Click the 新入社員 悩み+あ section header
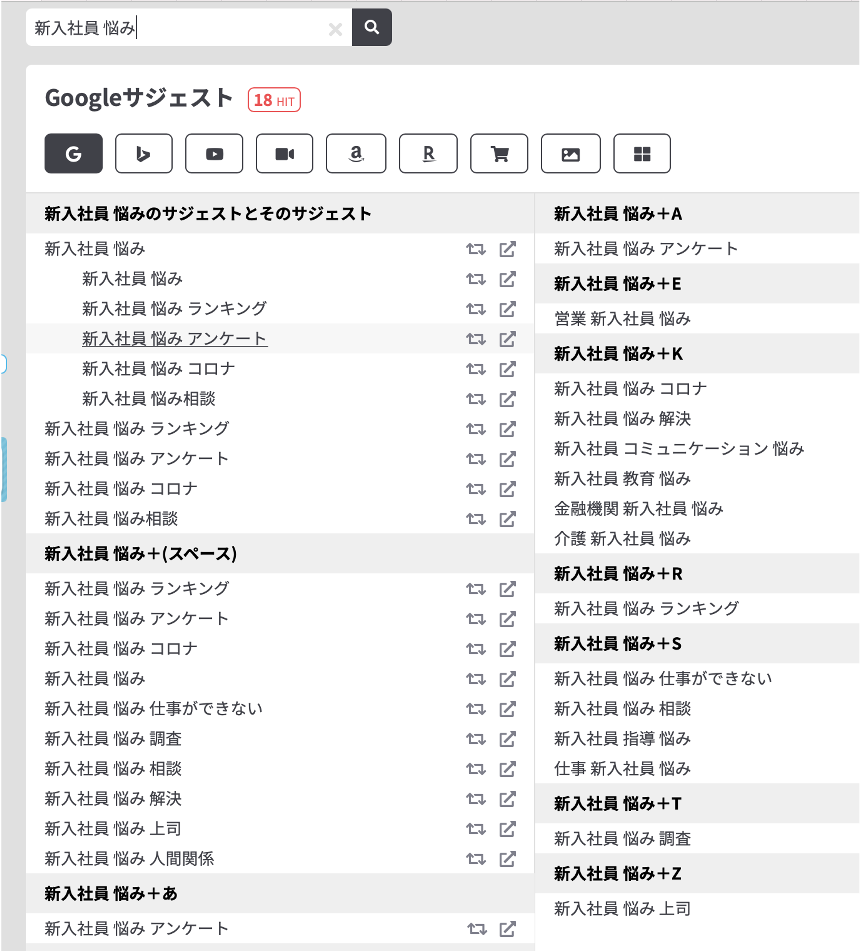The height and width of the screenshot is (952, 860). pyautogui.click(x=280, y=894)
